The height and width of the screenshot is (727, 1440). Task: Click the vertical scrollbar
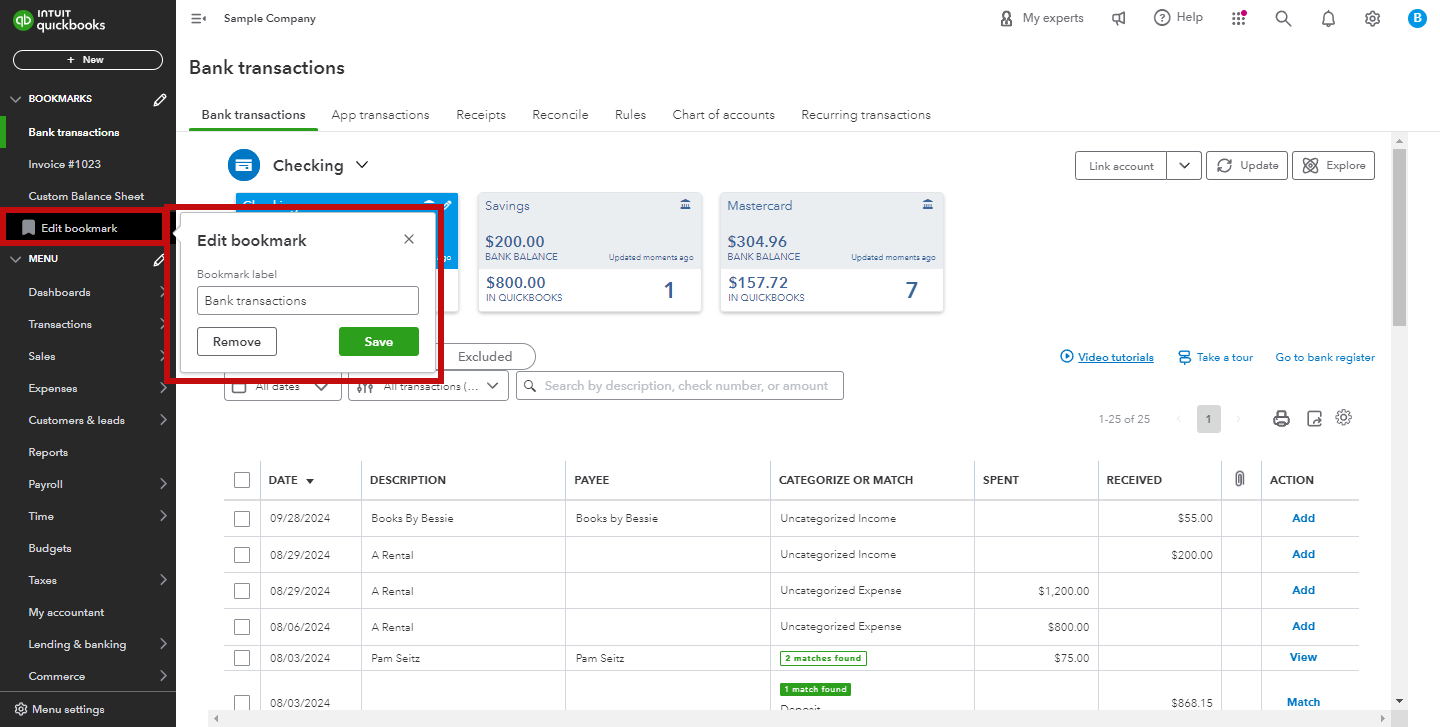coord(1399,240)
